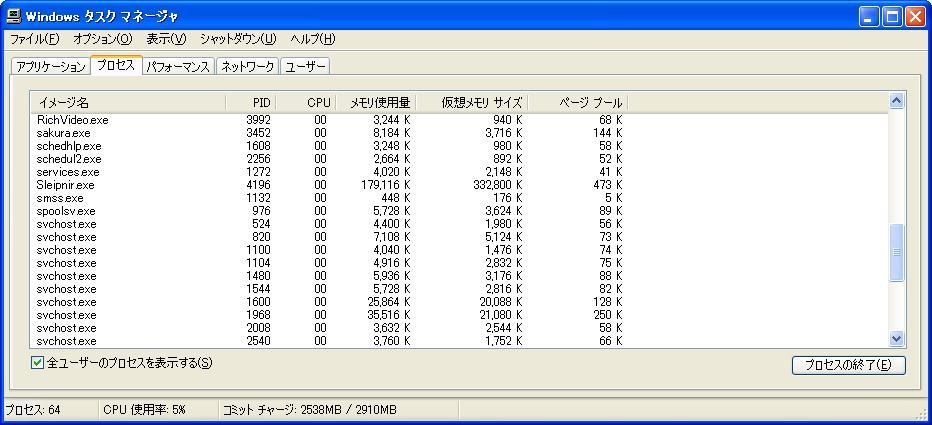Open the ユーザー tab
This screenshot has height=425, width=932.
305,67
